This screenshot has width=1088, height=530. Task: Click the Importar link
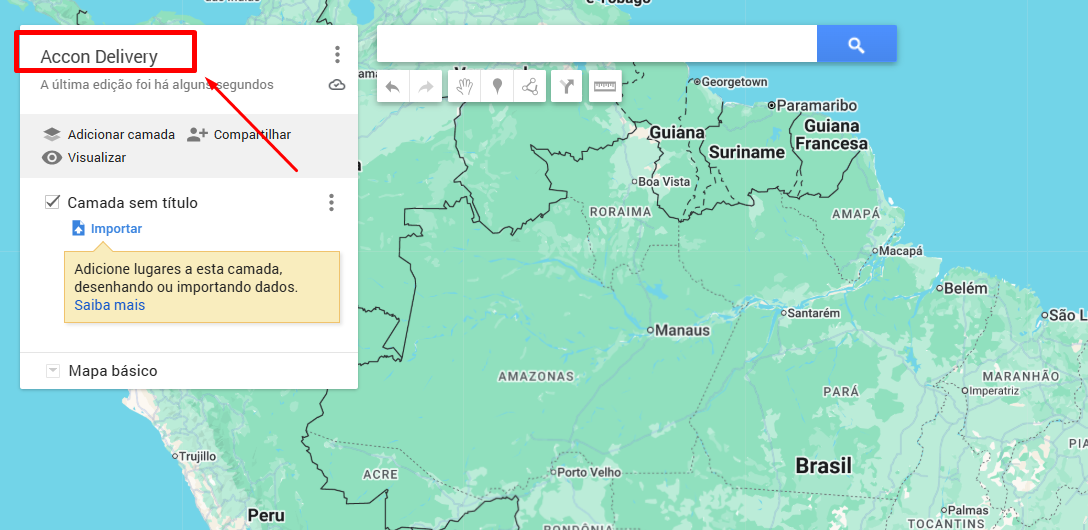[x=116, y=229]
